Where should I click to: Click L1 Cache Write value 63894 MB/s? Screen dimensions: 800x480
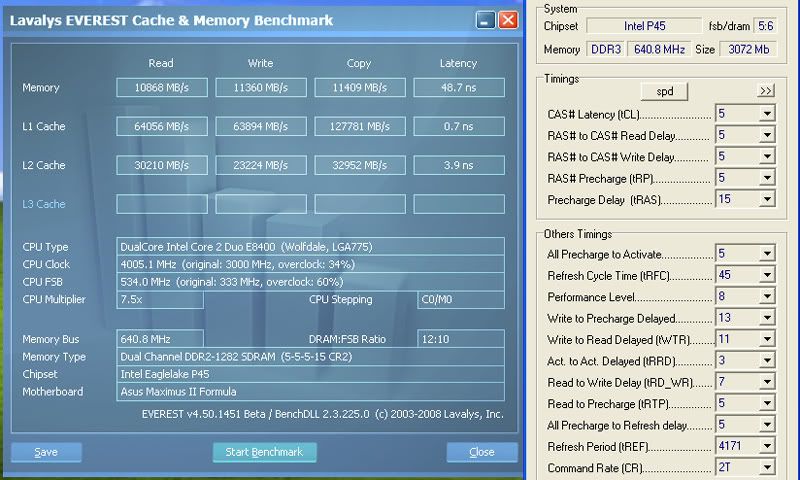point(261,126)
